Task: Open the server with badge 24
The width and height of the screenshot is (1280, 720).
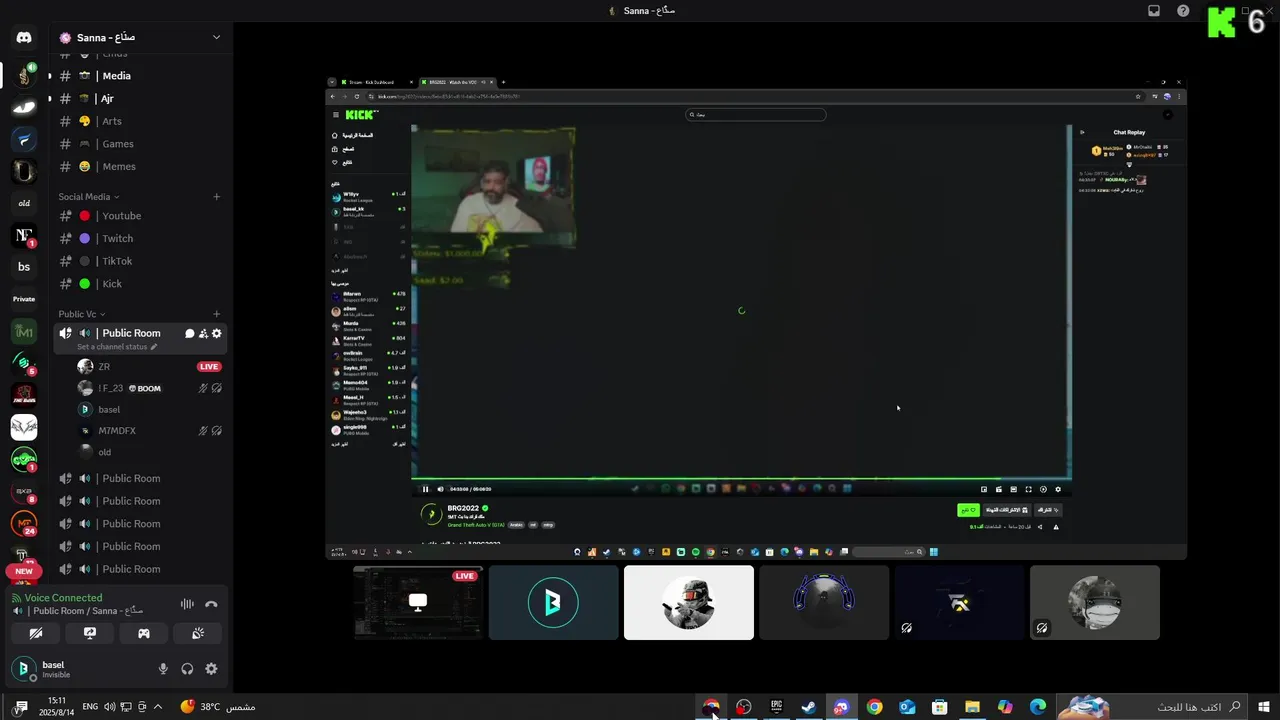Action: [x=24, y=523]
